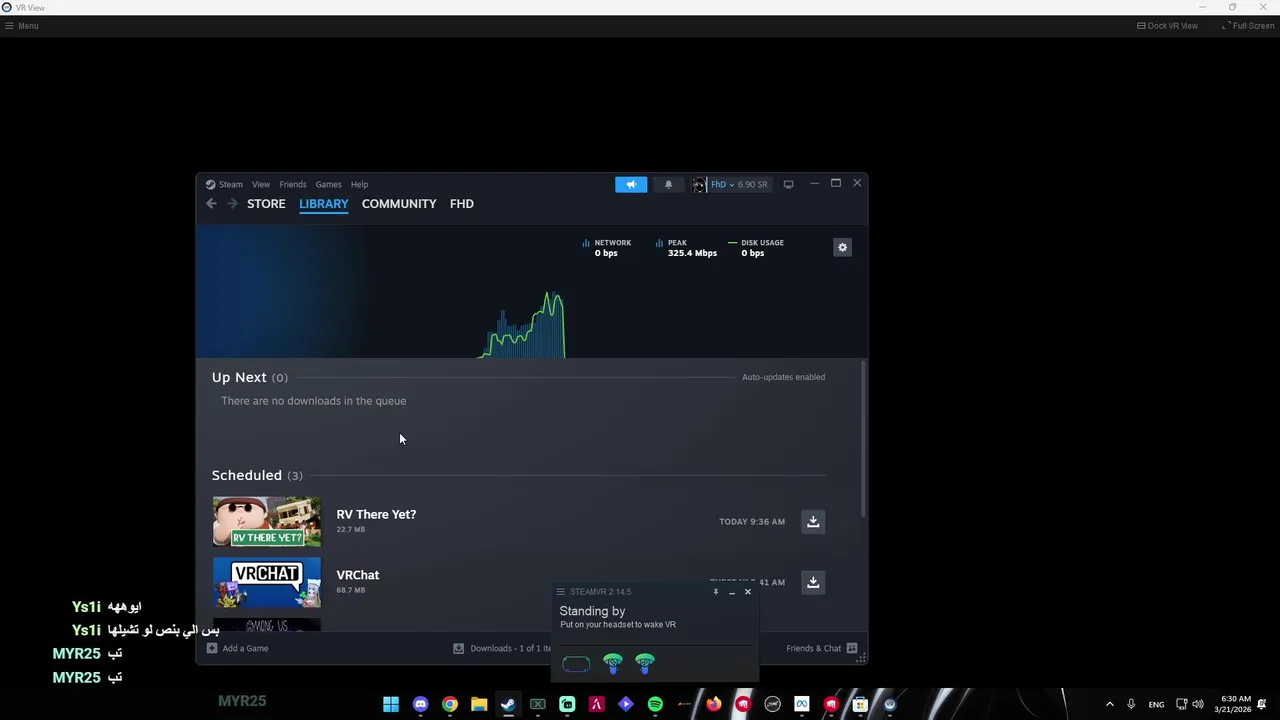Click 'Standing by' status in SteamVR

pos(592,611)
